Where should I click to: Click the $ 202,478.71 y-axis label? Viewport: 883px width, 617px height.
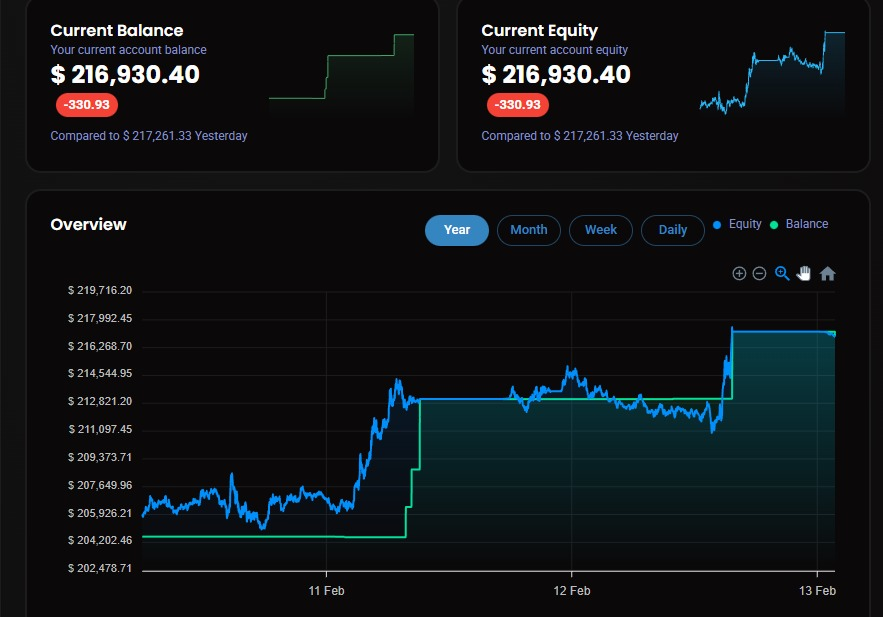pyautogui.click(x=100, y=569)
